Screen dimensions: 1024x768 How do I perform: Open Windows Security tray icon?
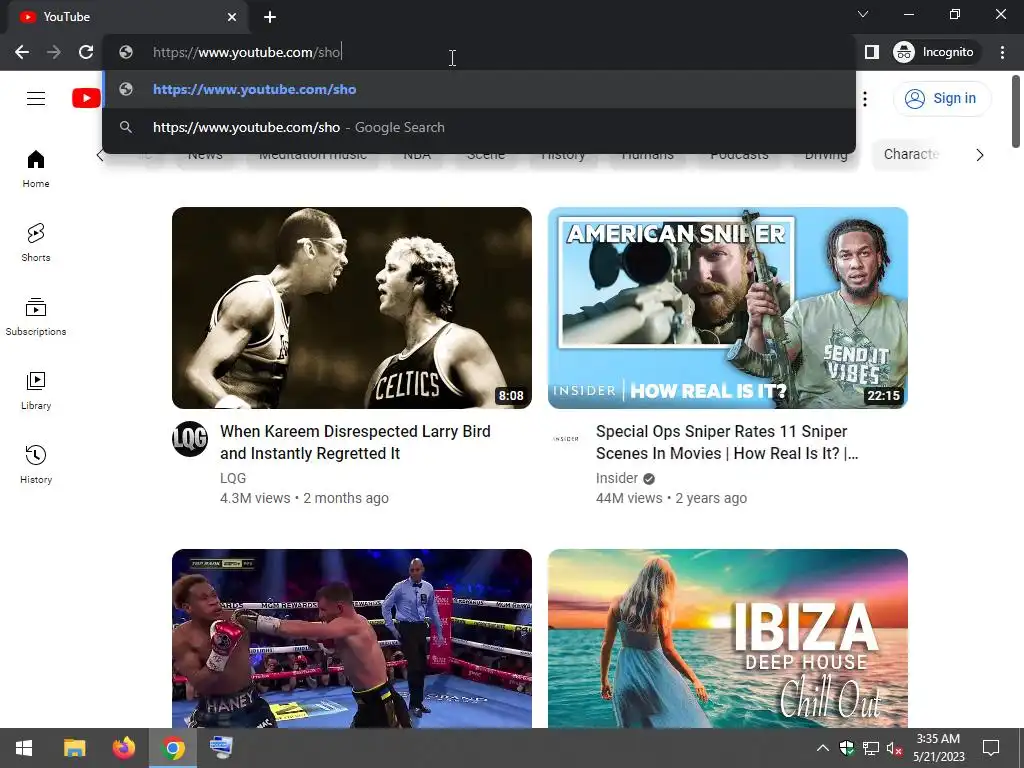click(x=846, y=748)
